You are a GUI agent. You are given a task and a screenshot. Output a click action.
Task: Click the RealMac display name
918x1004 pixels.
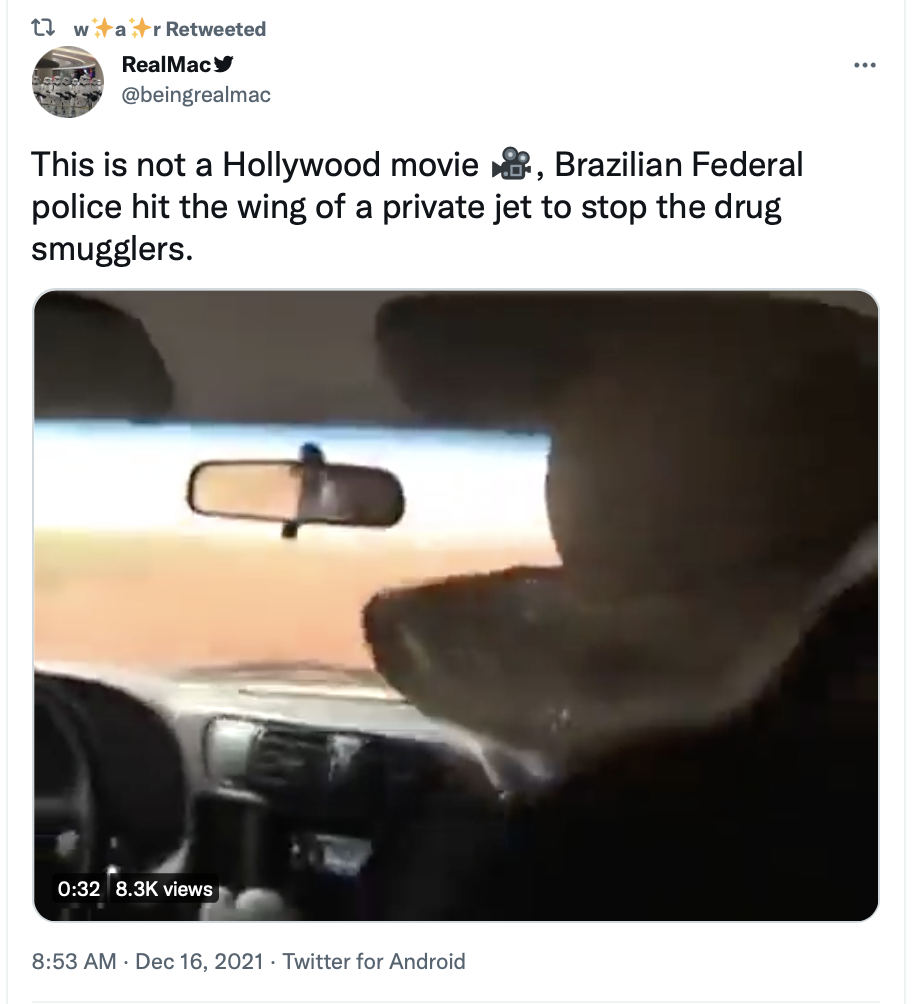point(166,64)
